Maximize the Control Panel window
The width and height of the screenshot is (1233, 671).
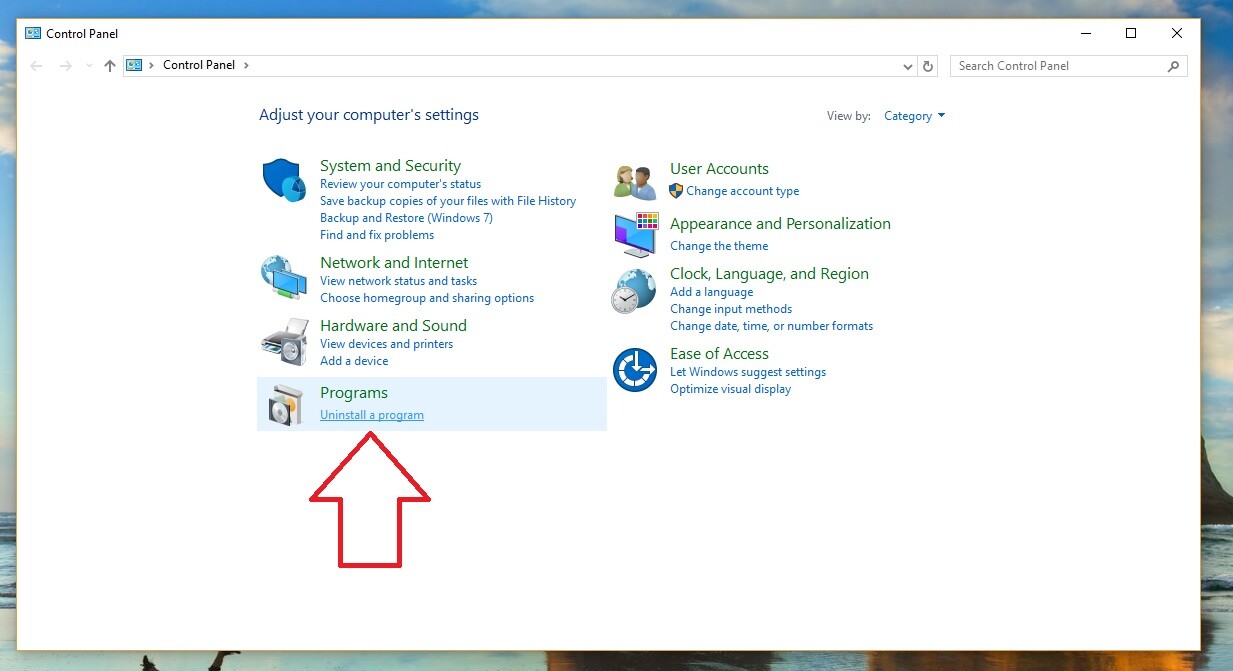coord(1131,33)
